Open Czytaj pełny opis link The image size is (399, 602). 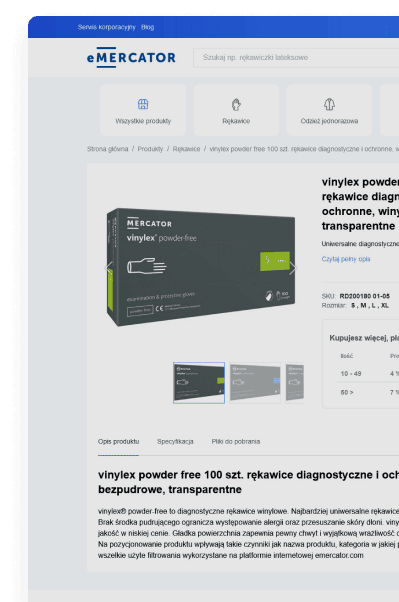point(346,259)
